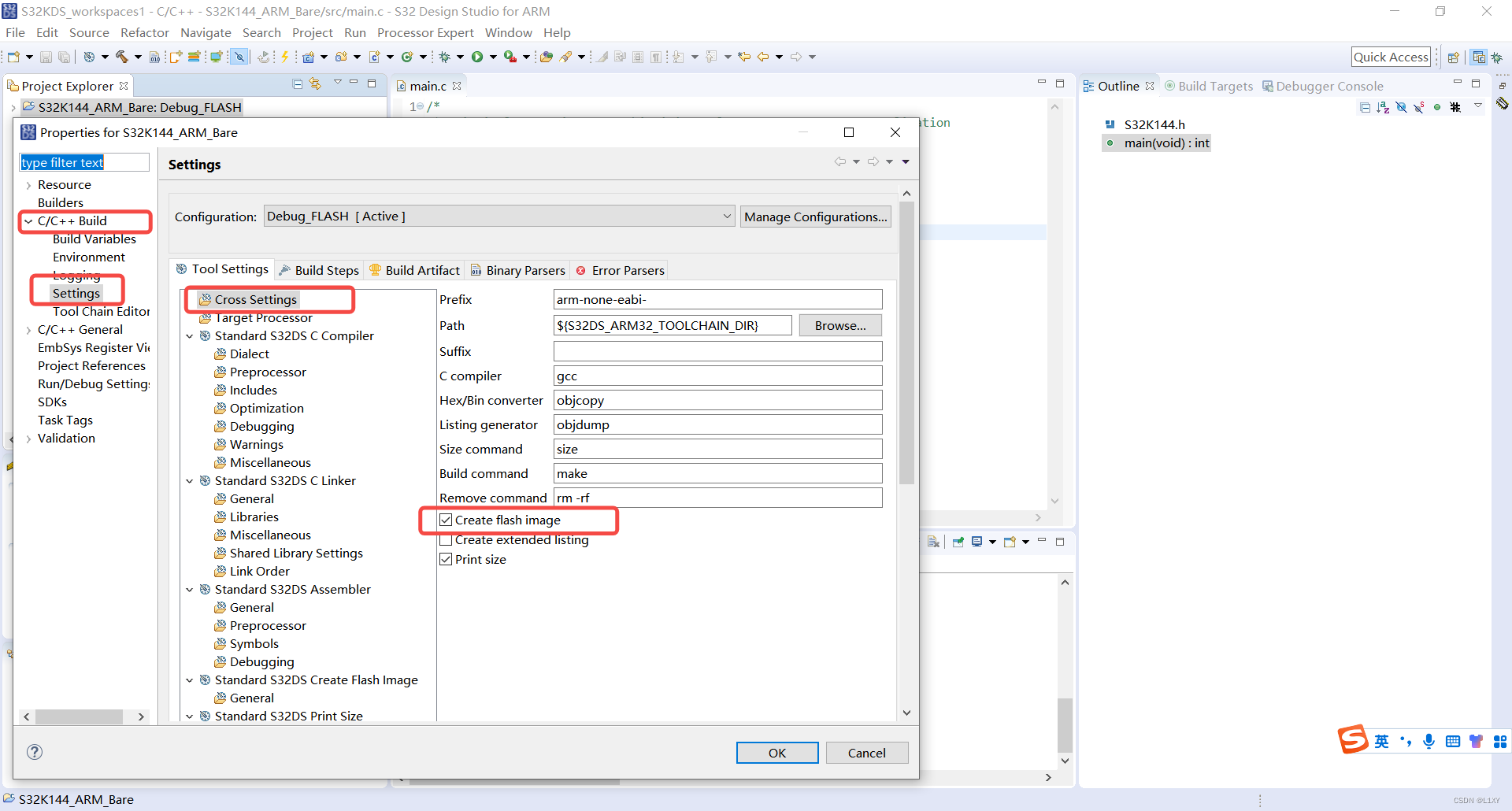Click the new C source file toolbar icon
The width and height of the screenshot is (1512, 811).
click(x=375, y=57)
